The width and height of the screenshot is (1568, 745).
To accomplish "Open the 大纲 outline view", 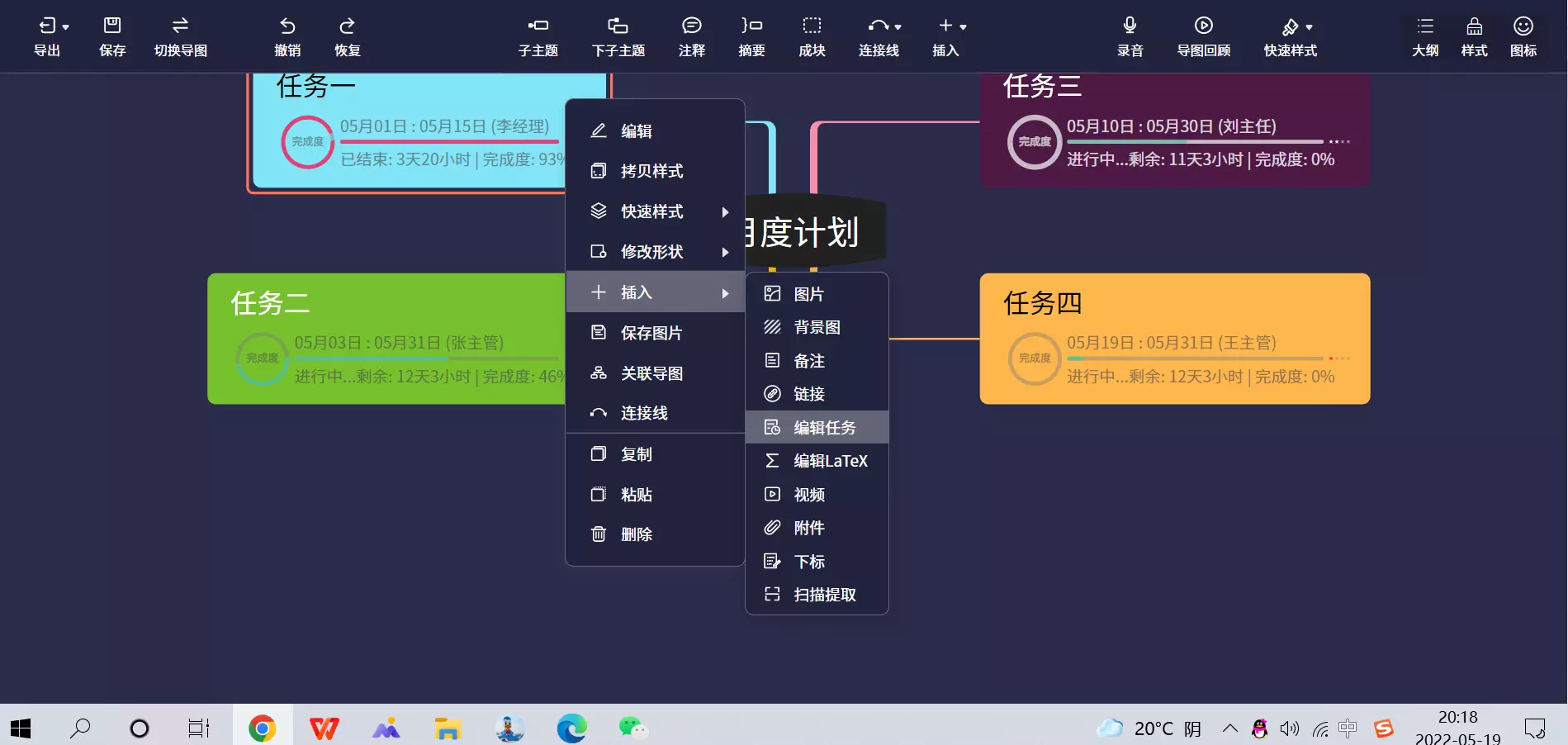I will (1424, 36).
